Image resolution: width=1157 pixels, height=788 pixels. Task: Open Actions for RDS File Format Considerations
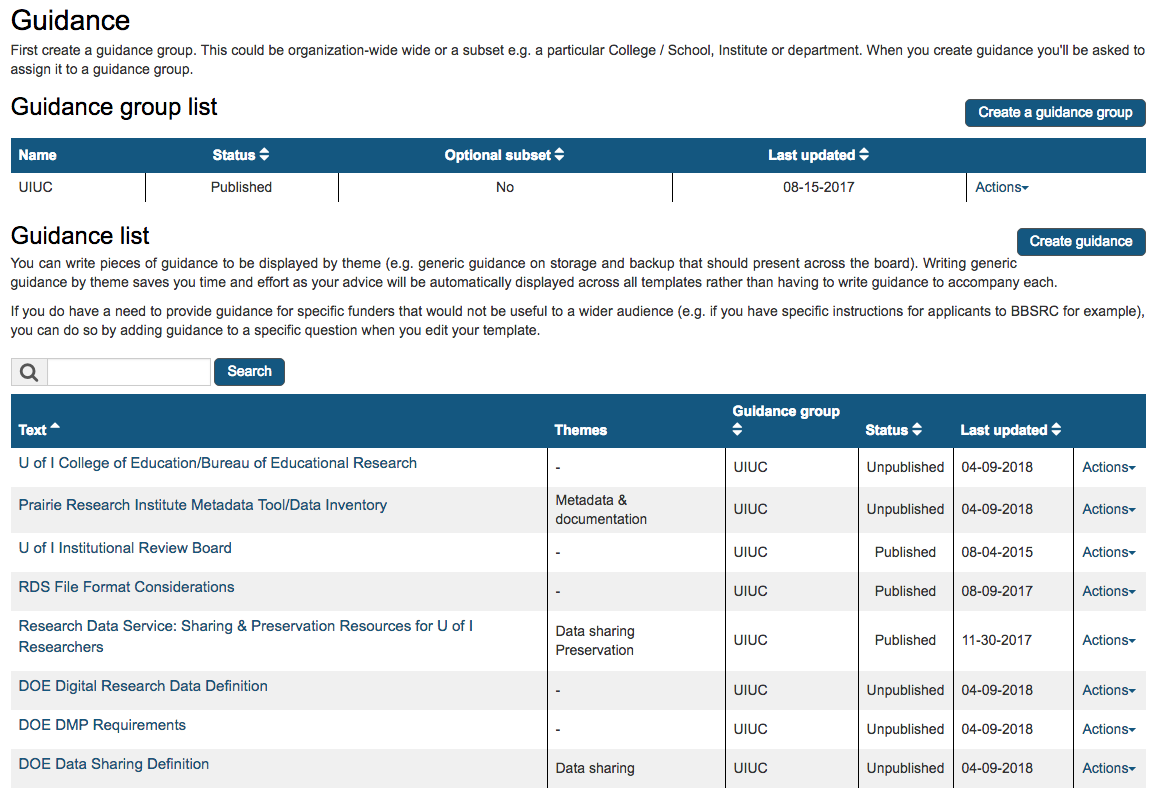[1107, 590]
